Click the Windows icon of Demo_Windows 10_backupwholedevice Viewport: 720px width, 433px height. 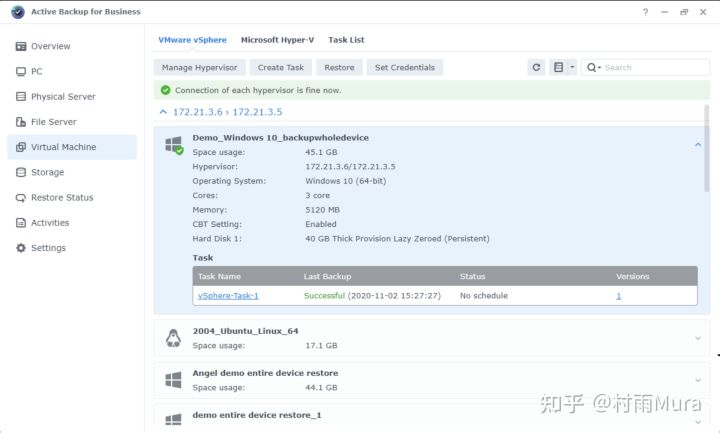[x=174, y=145]
